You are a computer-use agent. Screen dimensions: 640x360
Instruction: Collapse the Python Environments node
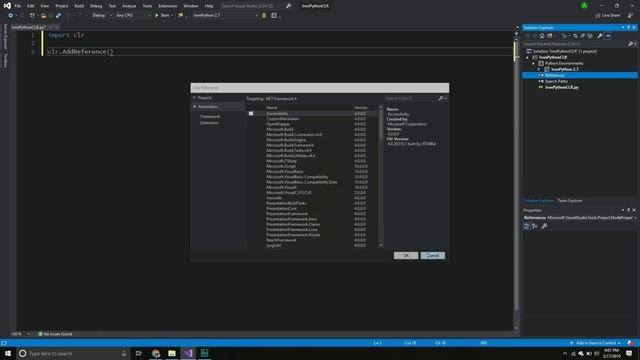(x=533, y=64)
